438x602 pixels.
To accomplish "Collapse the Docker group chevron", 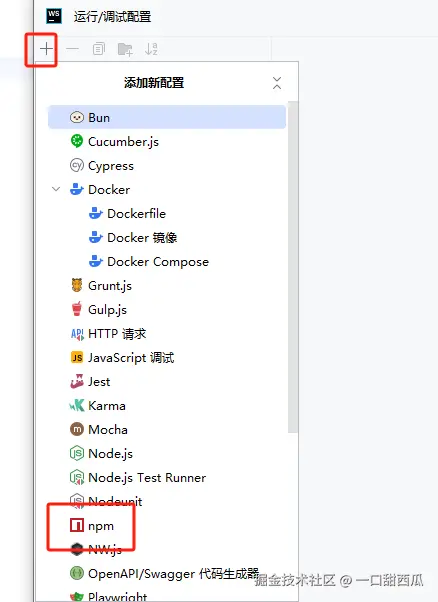I will 56,189.
